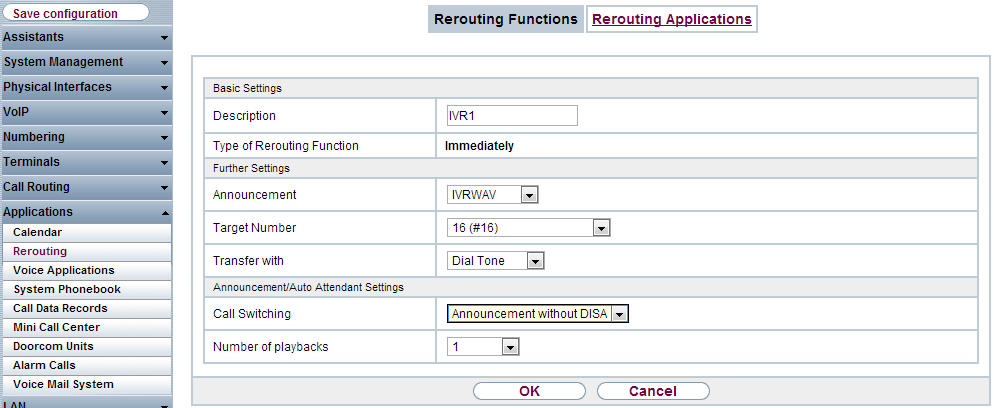Confirm the settings with the OK button

529,391
